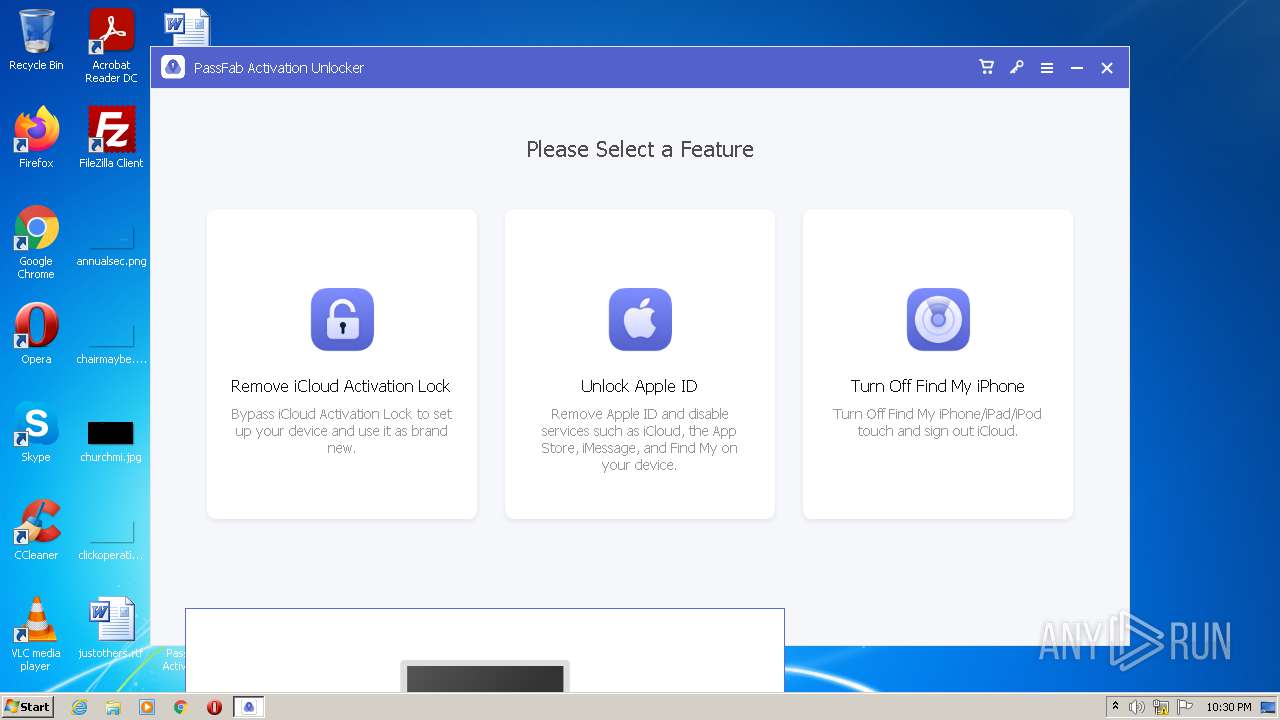The width and height of the screenshot is (1280, 720).
Task: Select justothers.rtf document on desktop
Action: pyautogui.click(x=111, y=628)
